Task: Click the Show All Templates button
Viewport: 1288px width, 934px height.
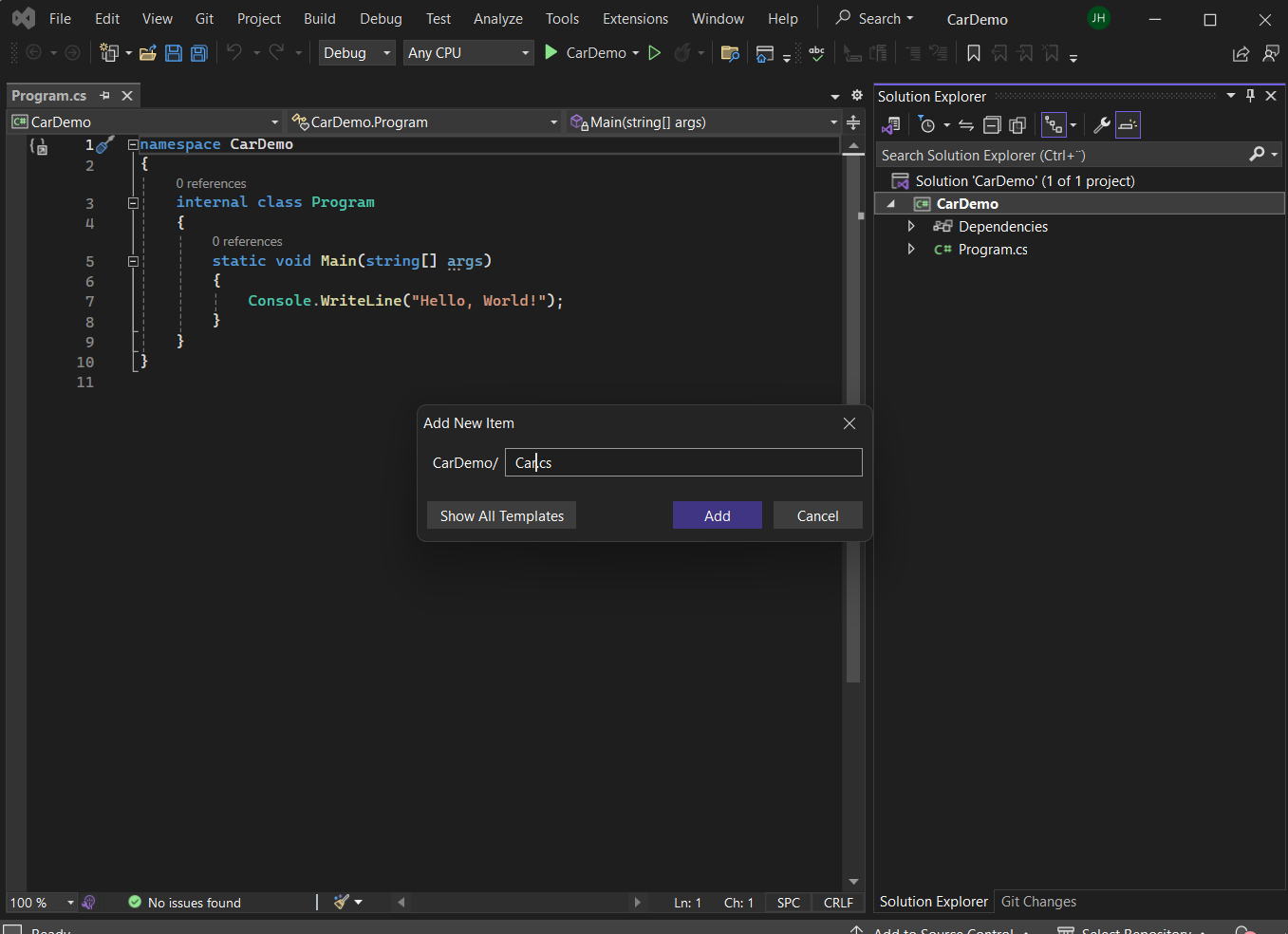Action: [x=501, y=515]
